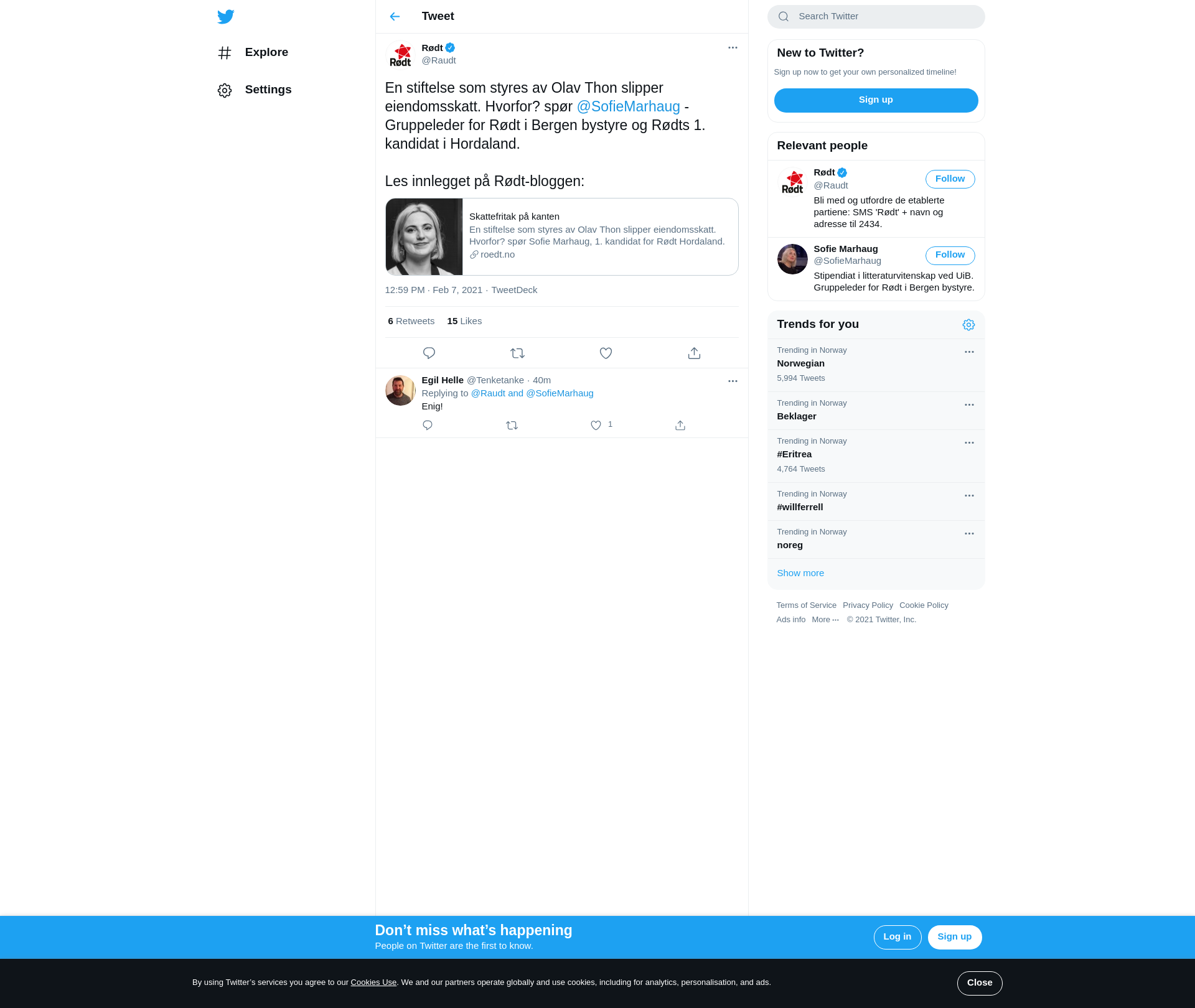The height and width of the screenshot is (1008, 1195).
Task: Open Explore from the sidebar
Action: point(253,53)
